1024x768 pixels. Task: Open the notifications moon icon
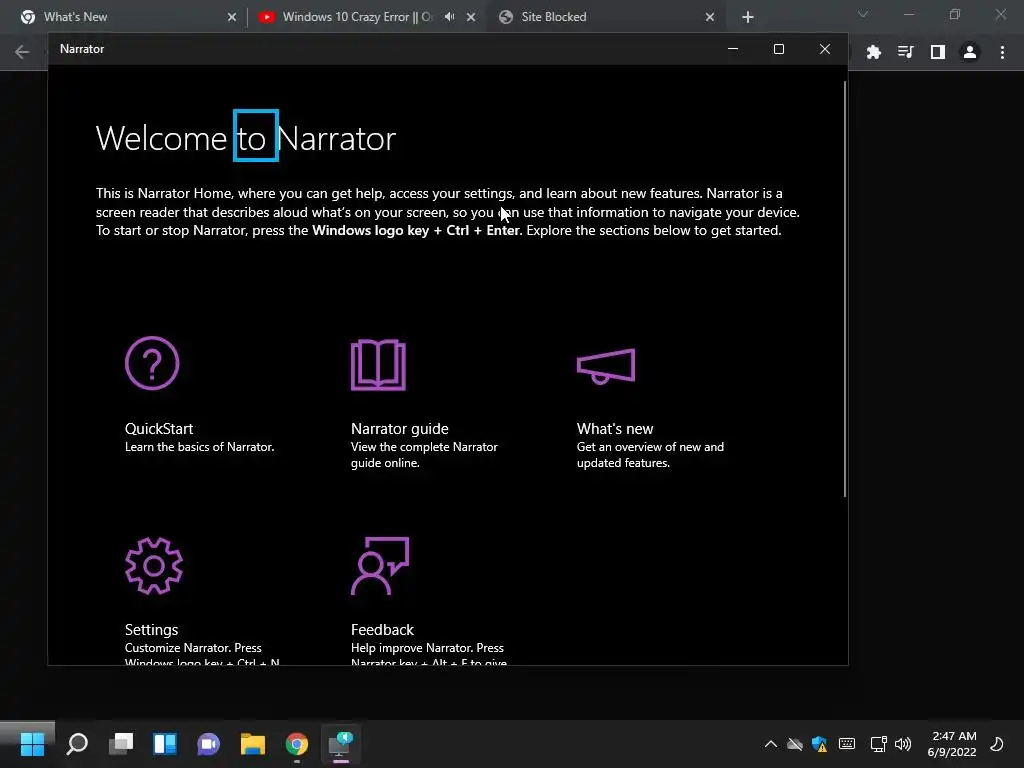tap(997, 744)
